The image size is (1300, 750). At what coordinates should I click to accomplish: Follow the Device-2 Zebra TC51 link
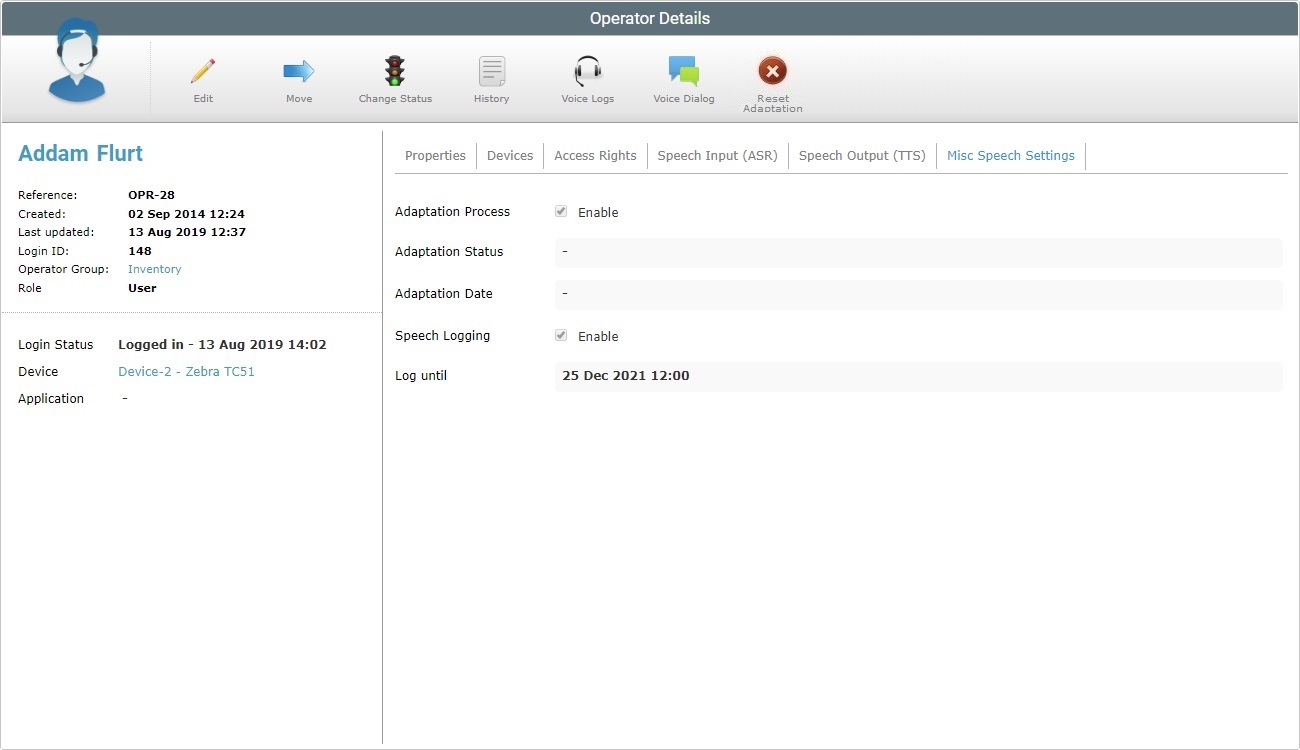coord(186,371)
